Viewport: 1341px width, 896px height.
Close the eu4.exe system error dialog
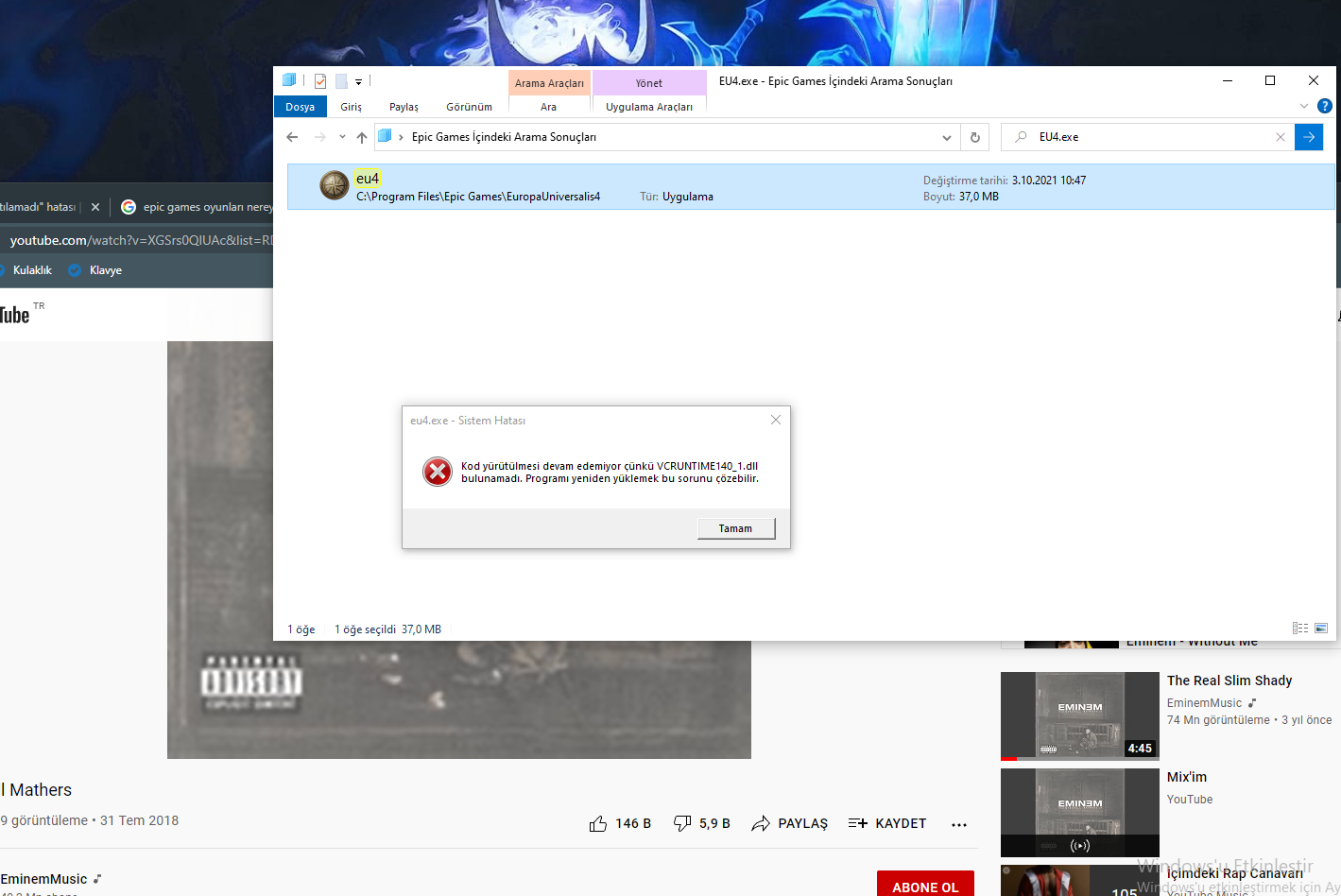coord(776,420)
